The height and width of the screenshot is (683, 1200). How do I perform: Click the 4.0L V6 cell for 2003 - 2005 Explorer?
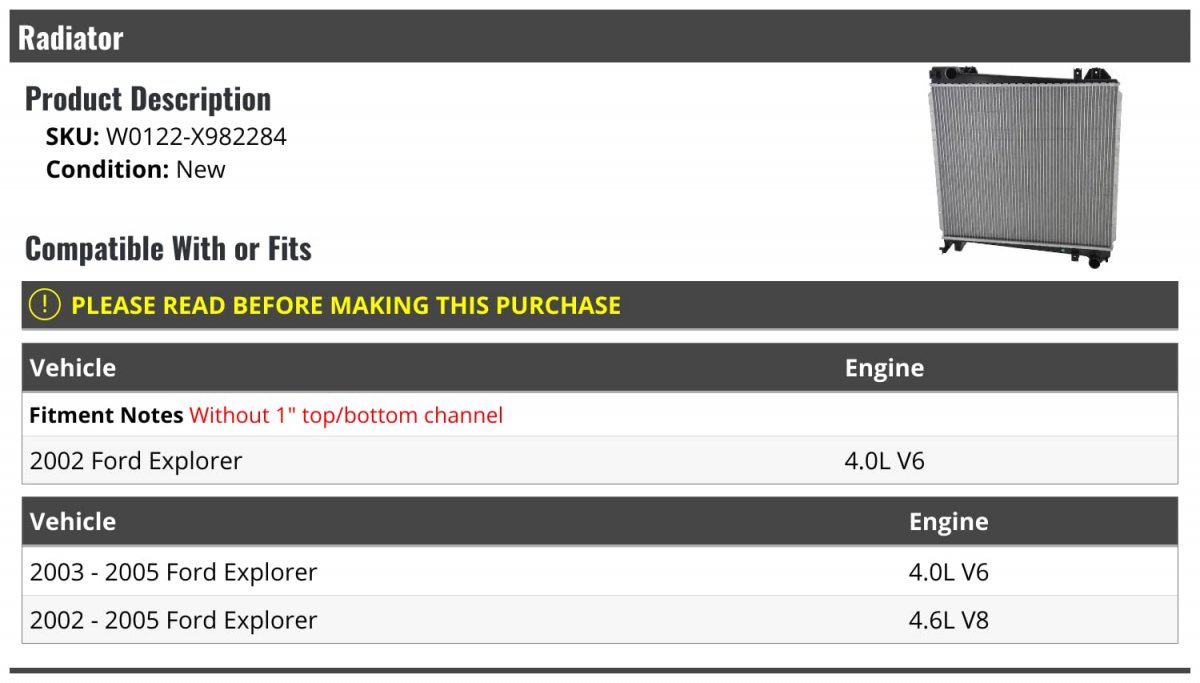click(948, 572)
